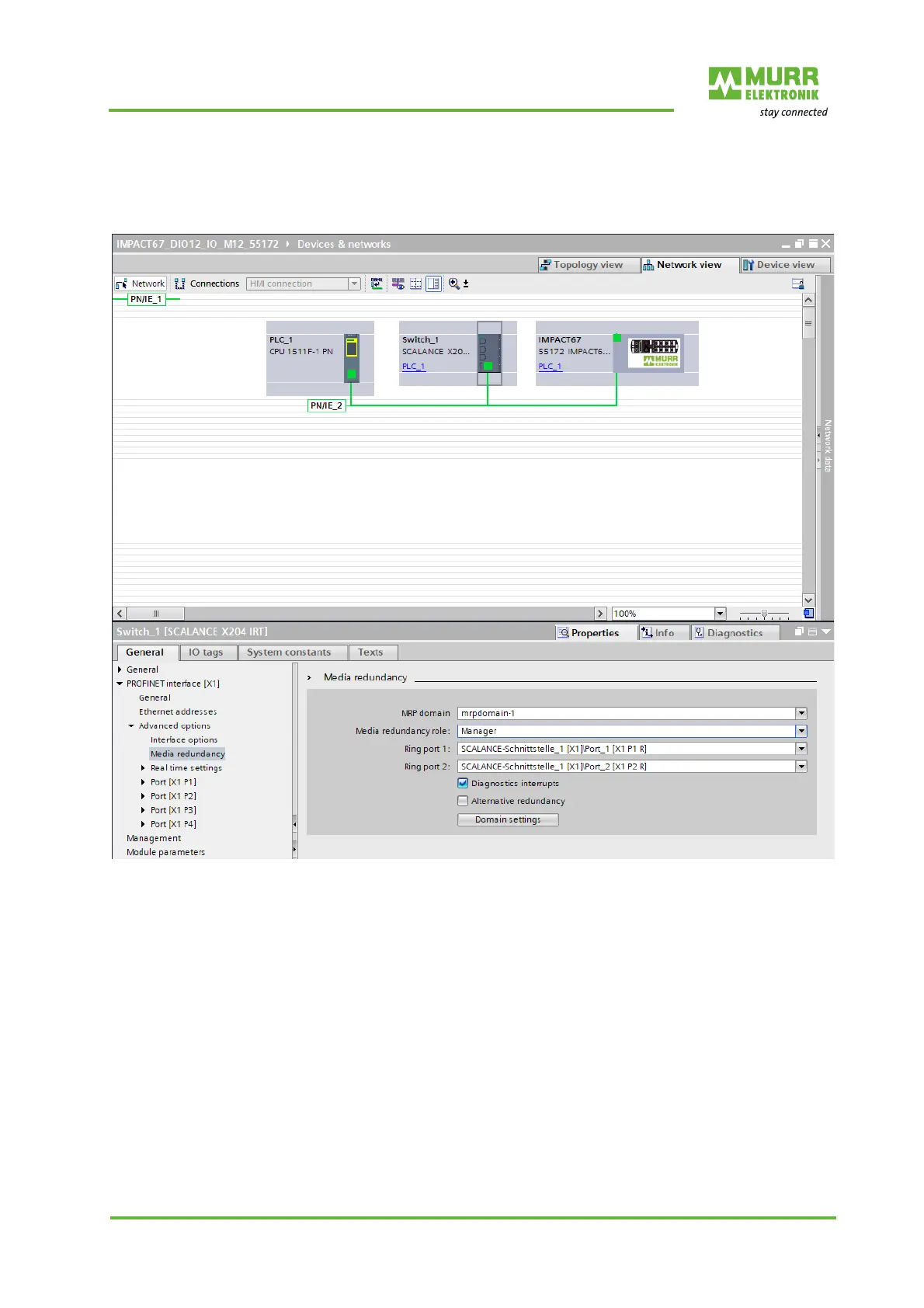Select Interface options tree item
This screenshot has width=924, height=1308.
point(184,739)
